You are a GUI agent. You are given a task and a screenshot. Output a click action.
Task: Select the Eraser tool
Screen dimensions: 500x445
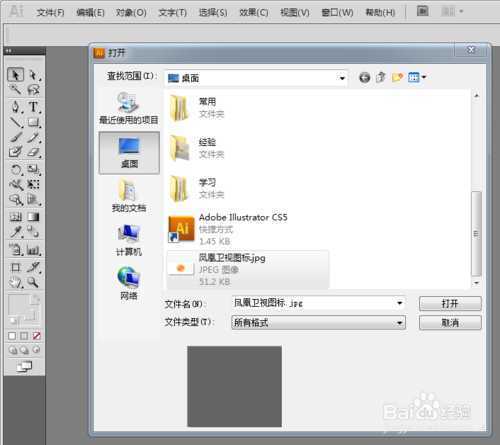coord(33,152)
